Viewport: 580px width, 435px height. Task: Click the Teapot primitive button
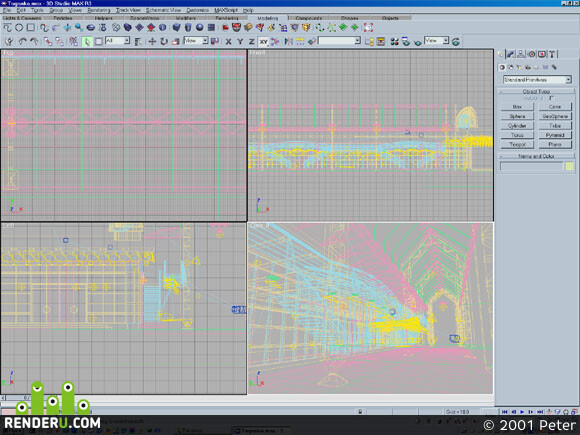(x=517, y=144)
